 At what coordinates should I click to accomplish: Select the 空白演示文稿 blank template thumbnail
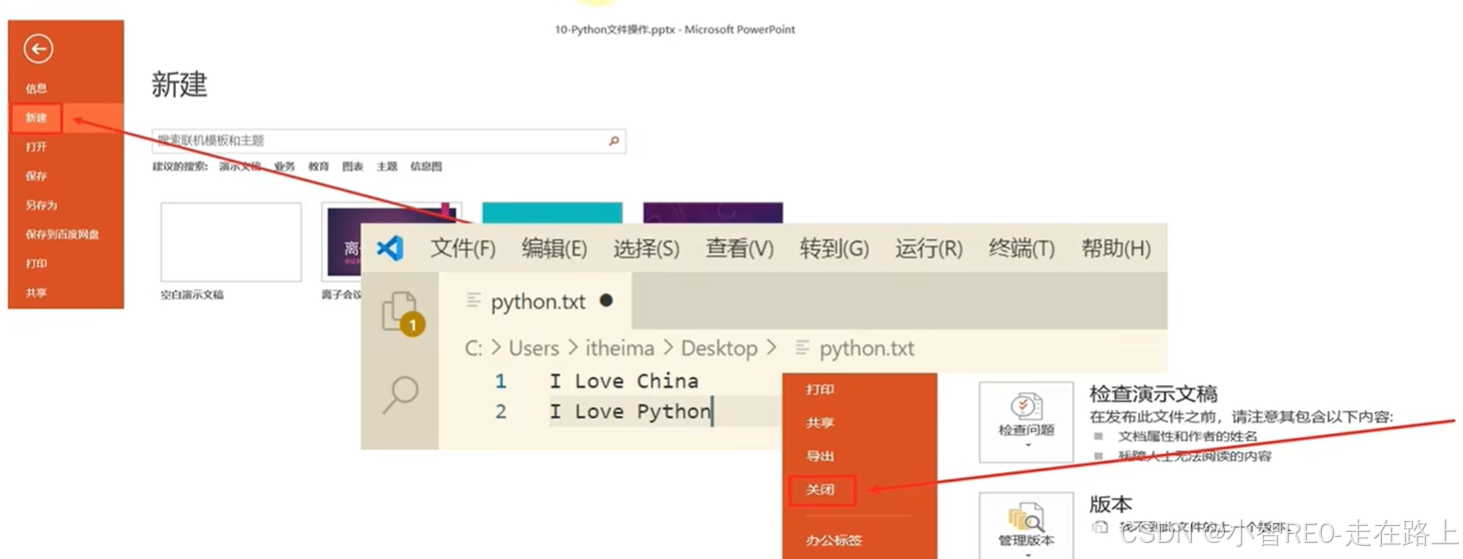231,242
